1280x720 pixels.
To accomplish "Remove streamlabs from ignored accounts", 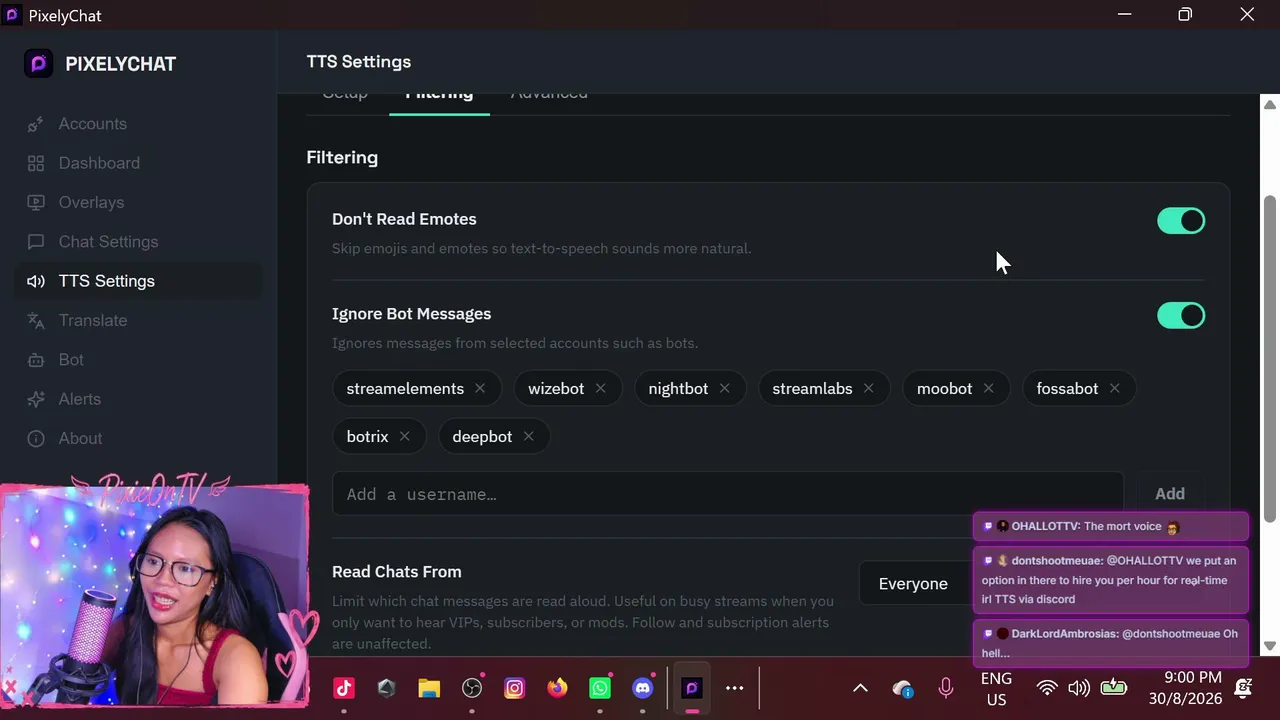I will (868, 388).
